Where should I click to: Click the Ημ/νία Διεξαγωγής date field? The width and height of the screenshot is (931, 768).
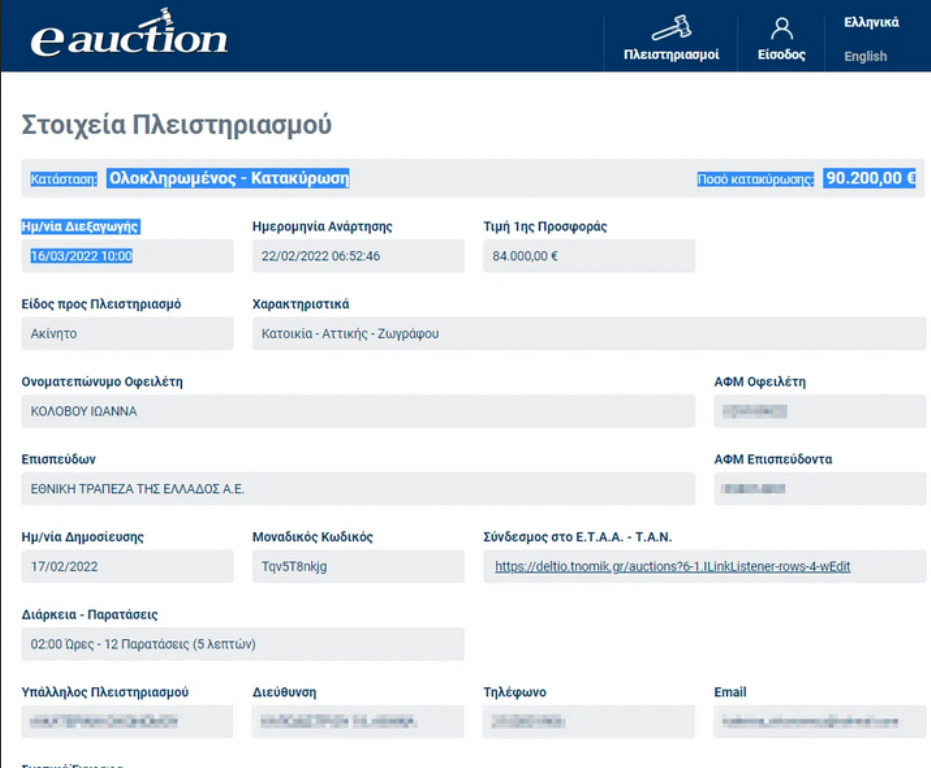click(127, 256)
